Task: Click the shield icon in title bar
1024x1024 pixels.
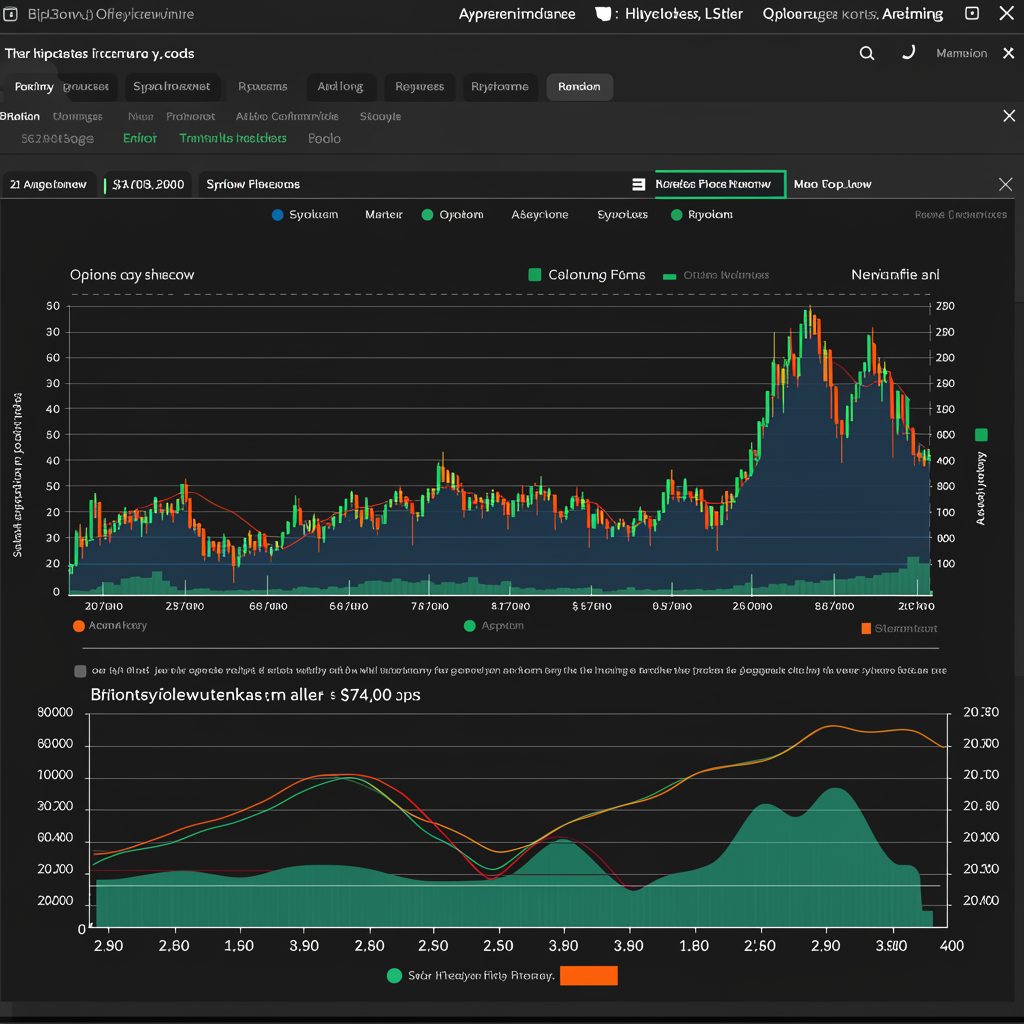Action: pos(603,14)
